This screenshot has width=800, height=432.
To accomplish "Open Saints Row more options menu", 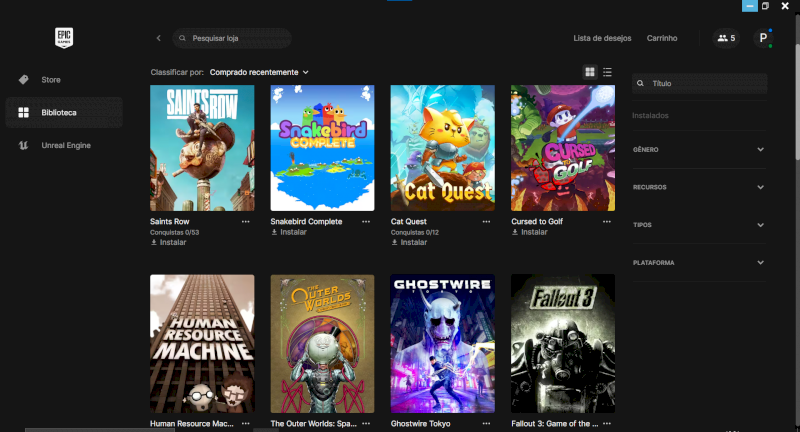I will tap(245, 221).
